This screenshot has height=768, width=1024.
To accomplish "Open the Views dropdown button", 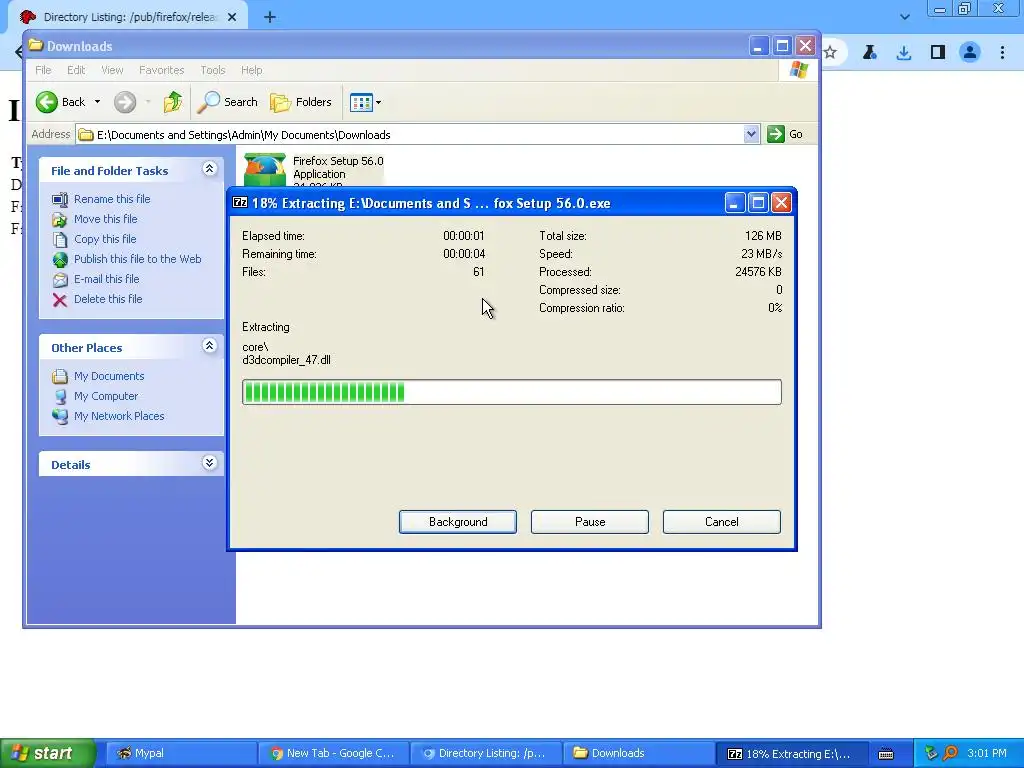I will pyautogui.click(x=365, y=102).
